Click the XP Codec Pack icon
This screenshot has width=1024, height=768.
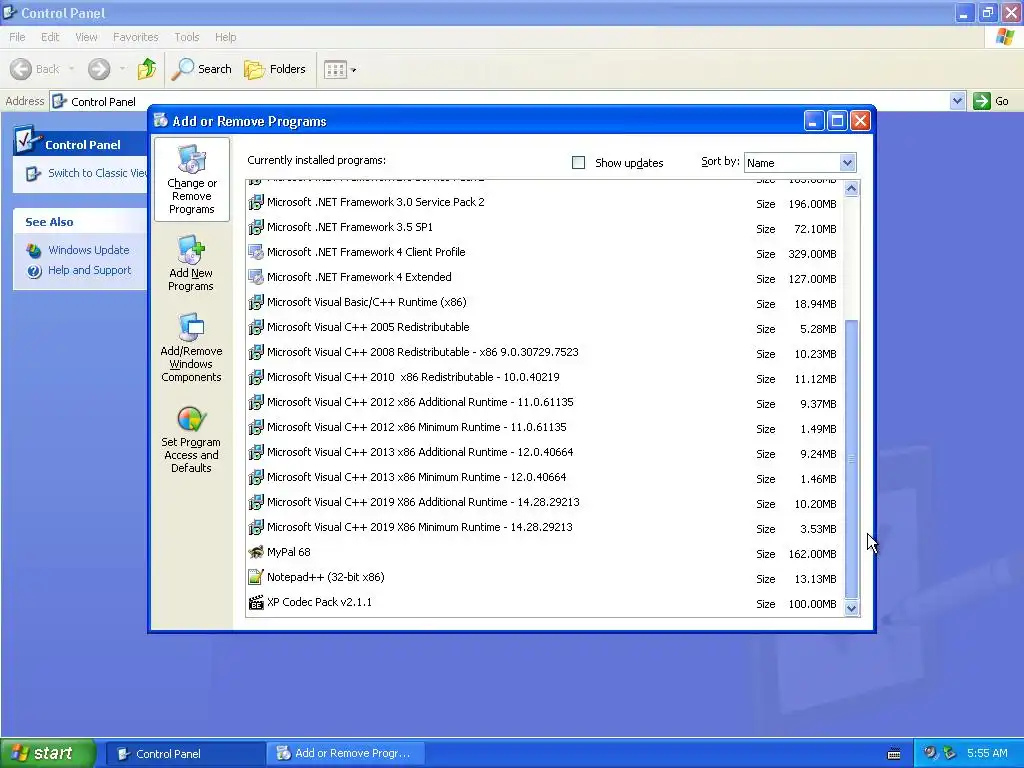pos(256,602)
